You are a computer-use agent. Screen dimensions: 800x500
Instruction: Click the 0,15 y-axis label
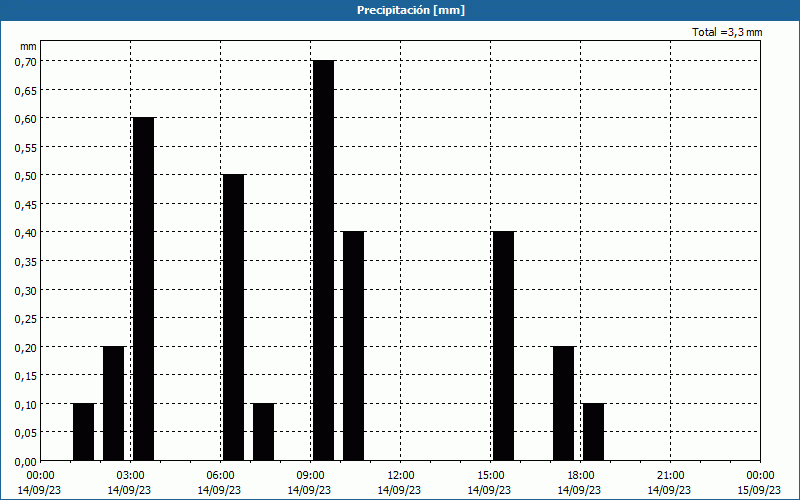[26, 376]
